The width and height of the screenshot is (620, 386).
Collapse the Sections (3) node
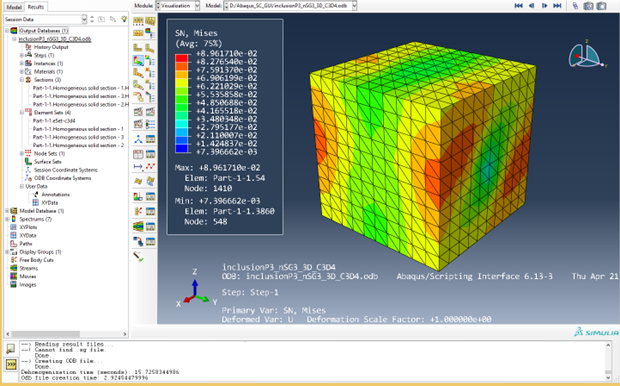(22, 79)
